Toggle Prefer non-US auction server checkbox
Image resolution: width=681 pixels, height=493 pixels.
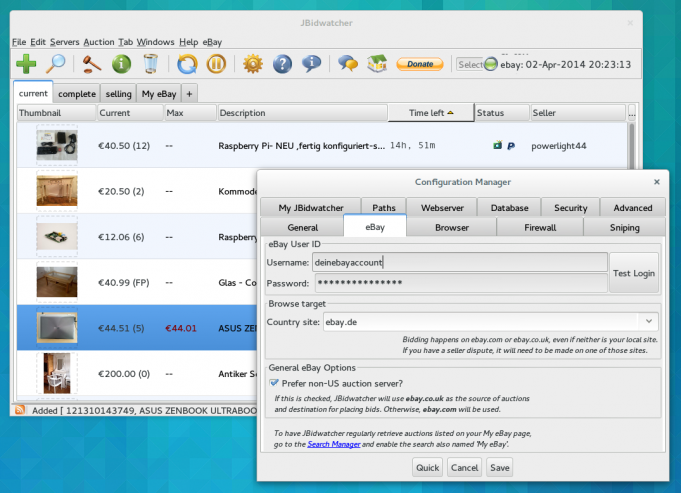tap(274, 383)
